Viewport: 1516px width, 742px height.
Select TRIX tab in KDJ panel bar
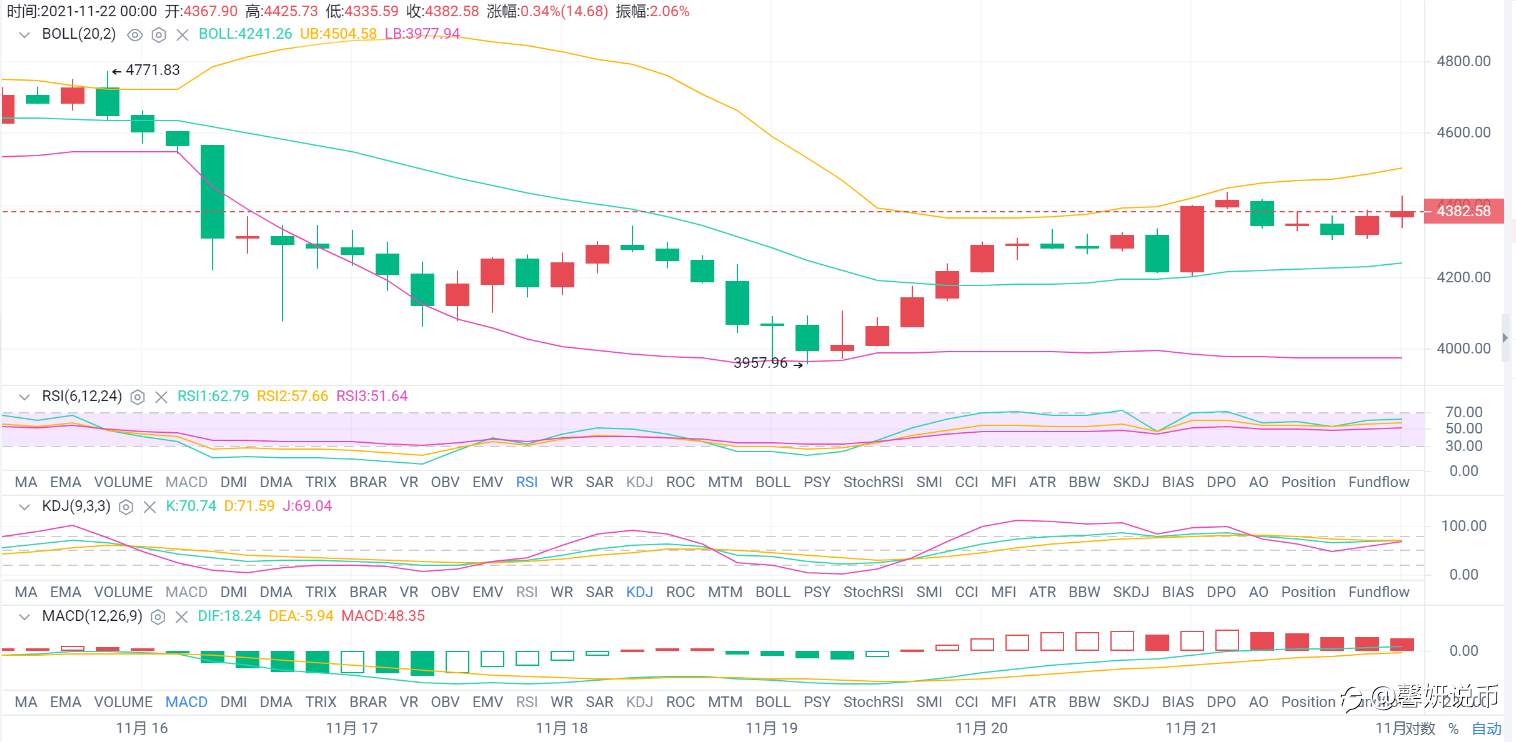[x=321, y=592]
